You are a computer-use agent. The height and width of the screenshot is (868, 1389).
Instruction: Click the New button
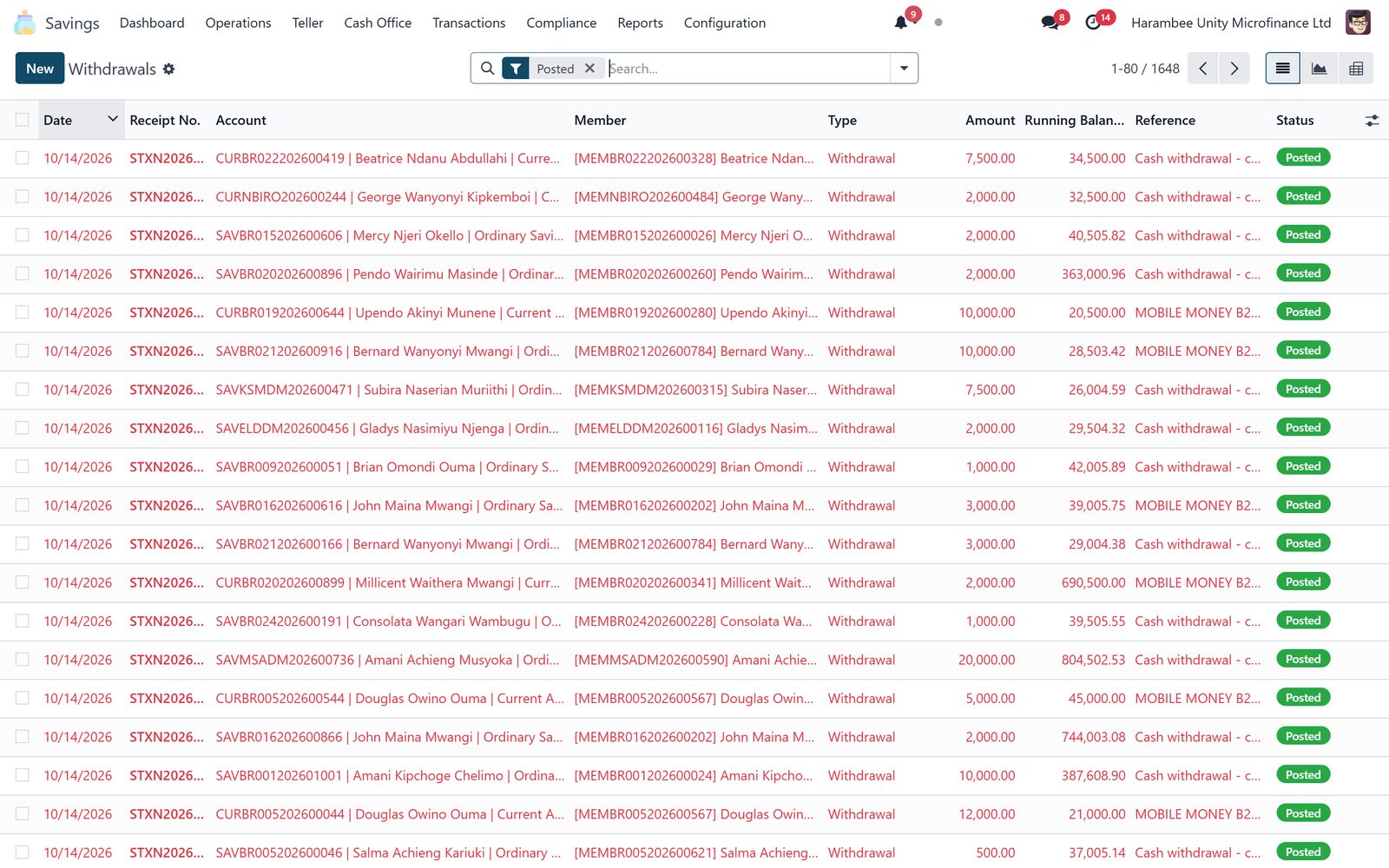[x=40, y=69]
